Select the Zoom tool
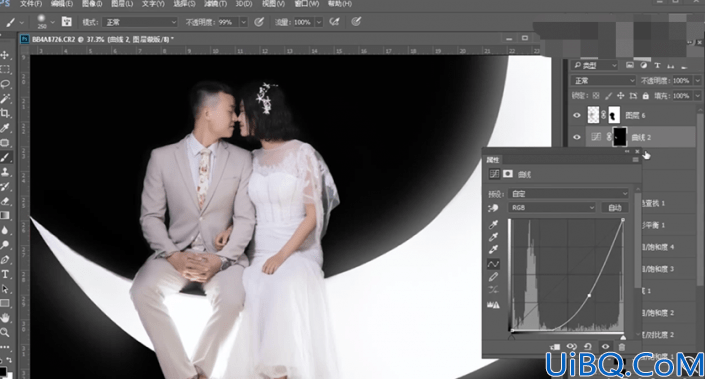This screenshot has width=705, height=379. pyautogui.click(x=5, y=333)
